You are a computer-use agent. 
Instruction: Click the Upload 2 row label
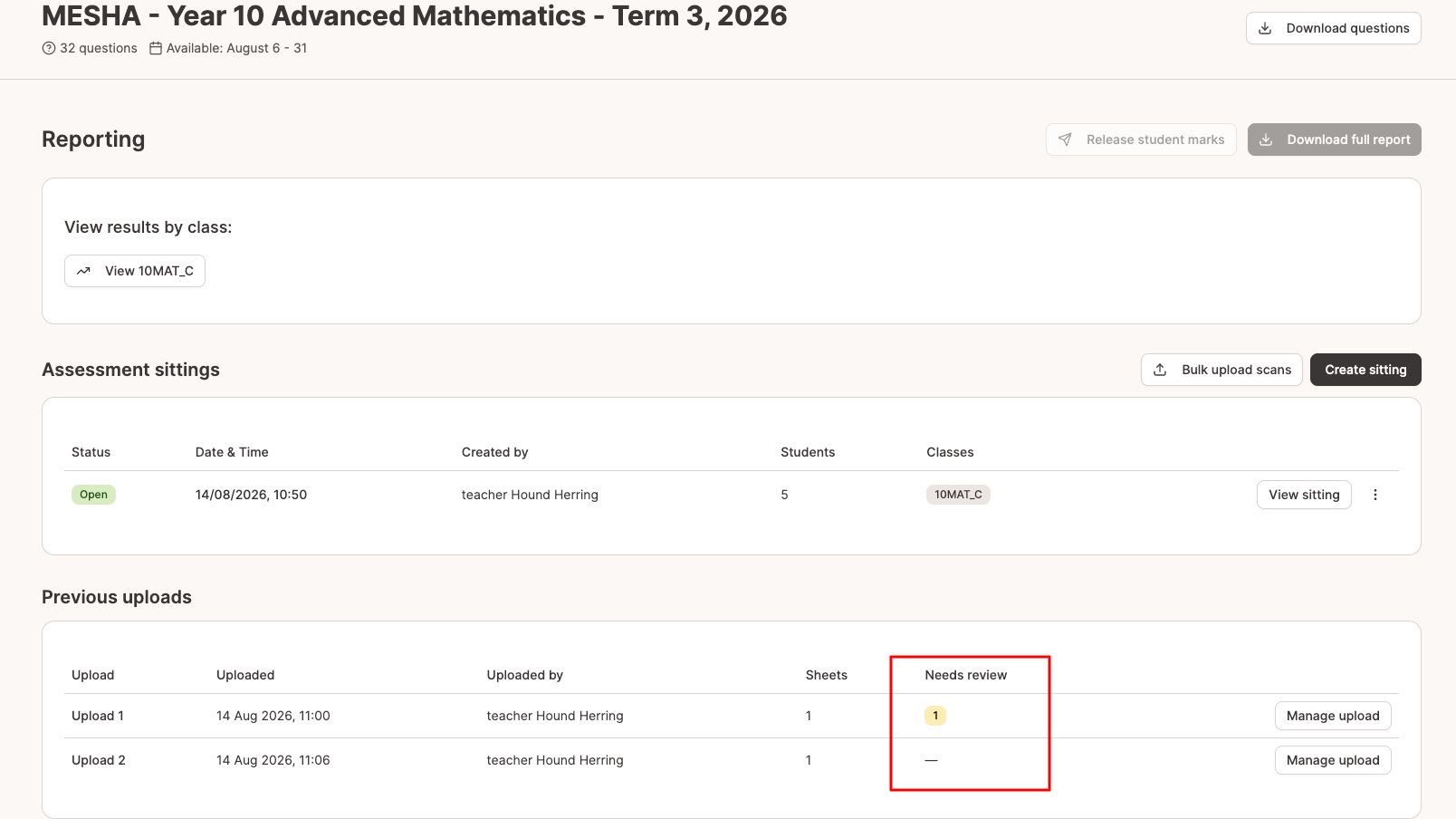pos(99,760)
